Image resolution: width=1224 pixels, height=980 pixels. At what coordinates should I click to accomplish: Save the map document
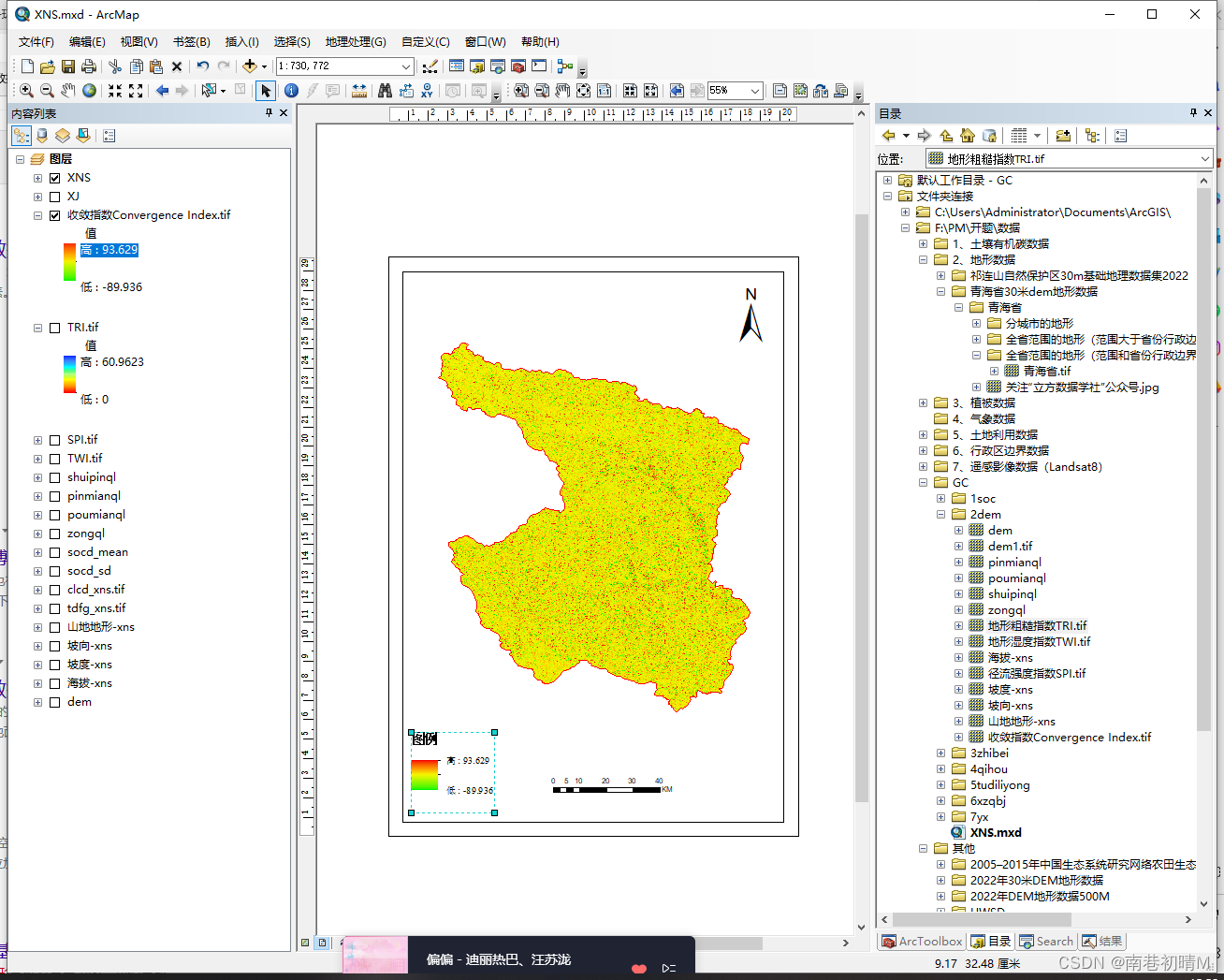coord(68,66)
